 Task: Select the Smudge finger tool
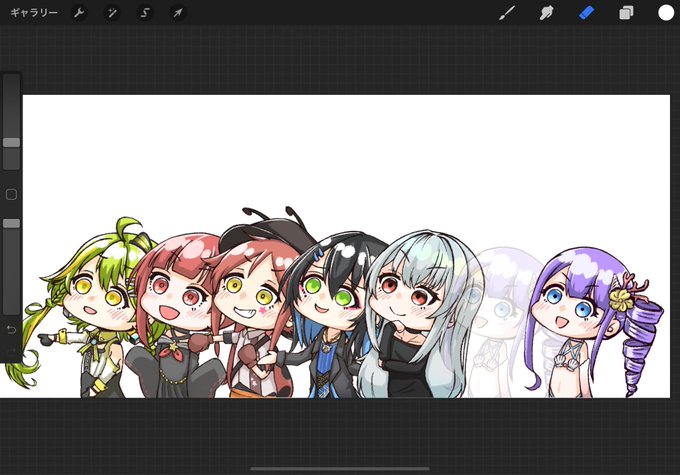[x=546, y=13]
